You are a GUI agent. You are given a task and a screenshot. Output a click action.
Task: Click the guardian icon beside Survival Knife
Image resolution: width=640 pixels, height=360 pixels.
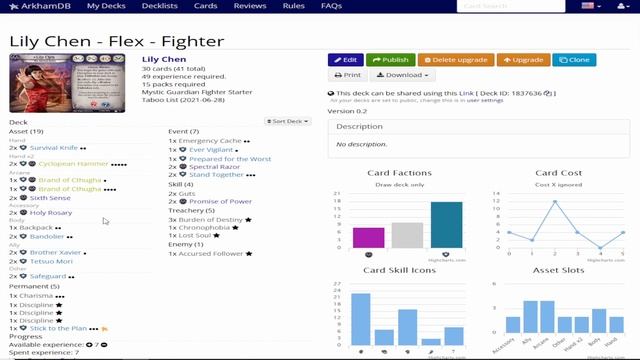[x=23, y=148]
